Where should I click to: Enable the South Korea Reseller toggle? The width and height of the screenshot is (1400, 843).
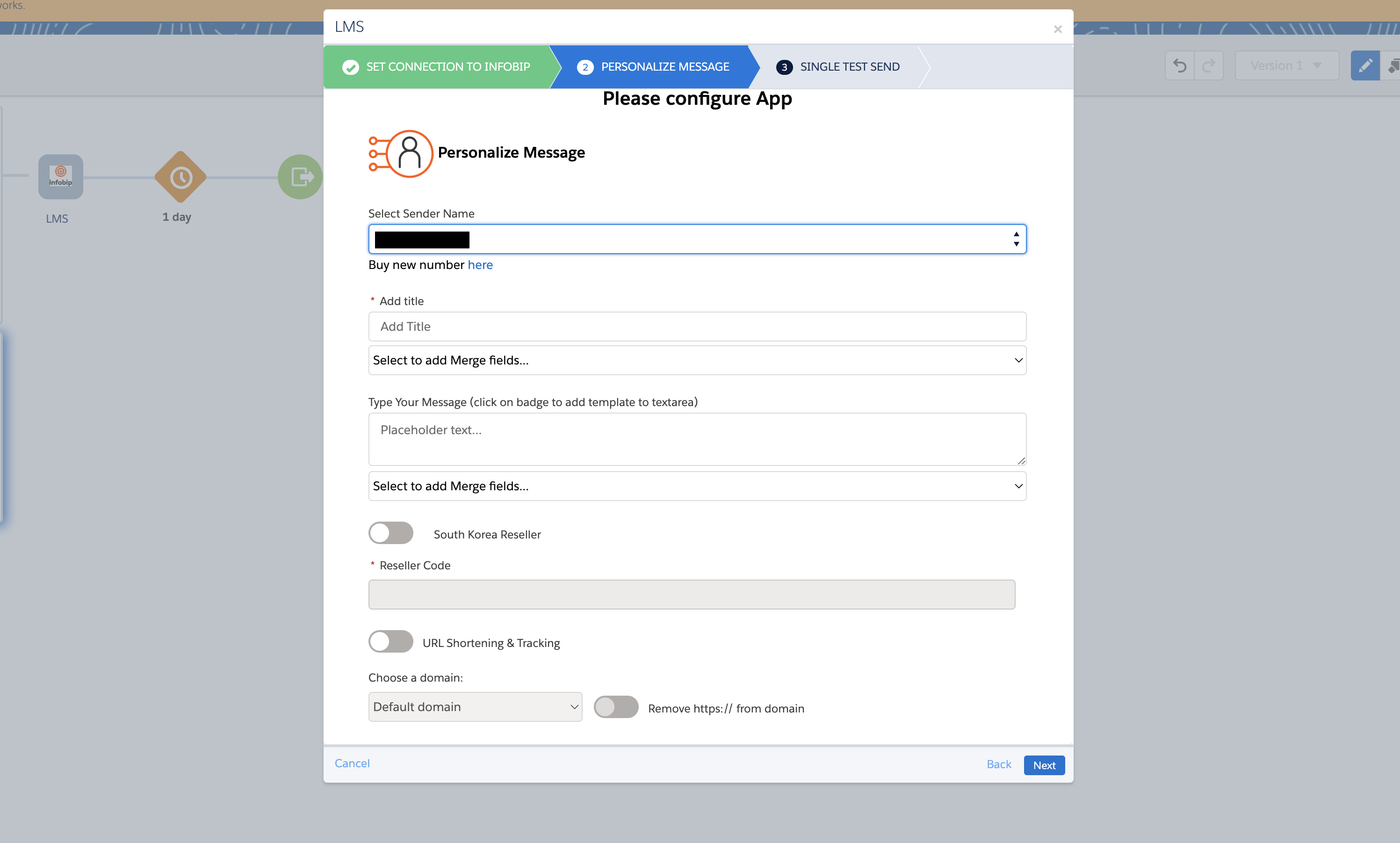coord(390,533)
